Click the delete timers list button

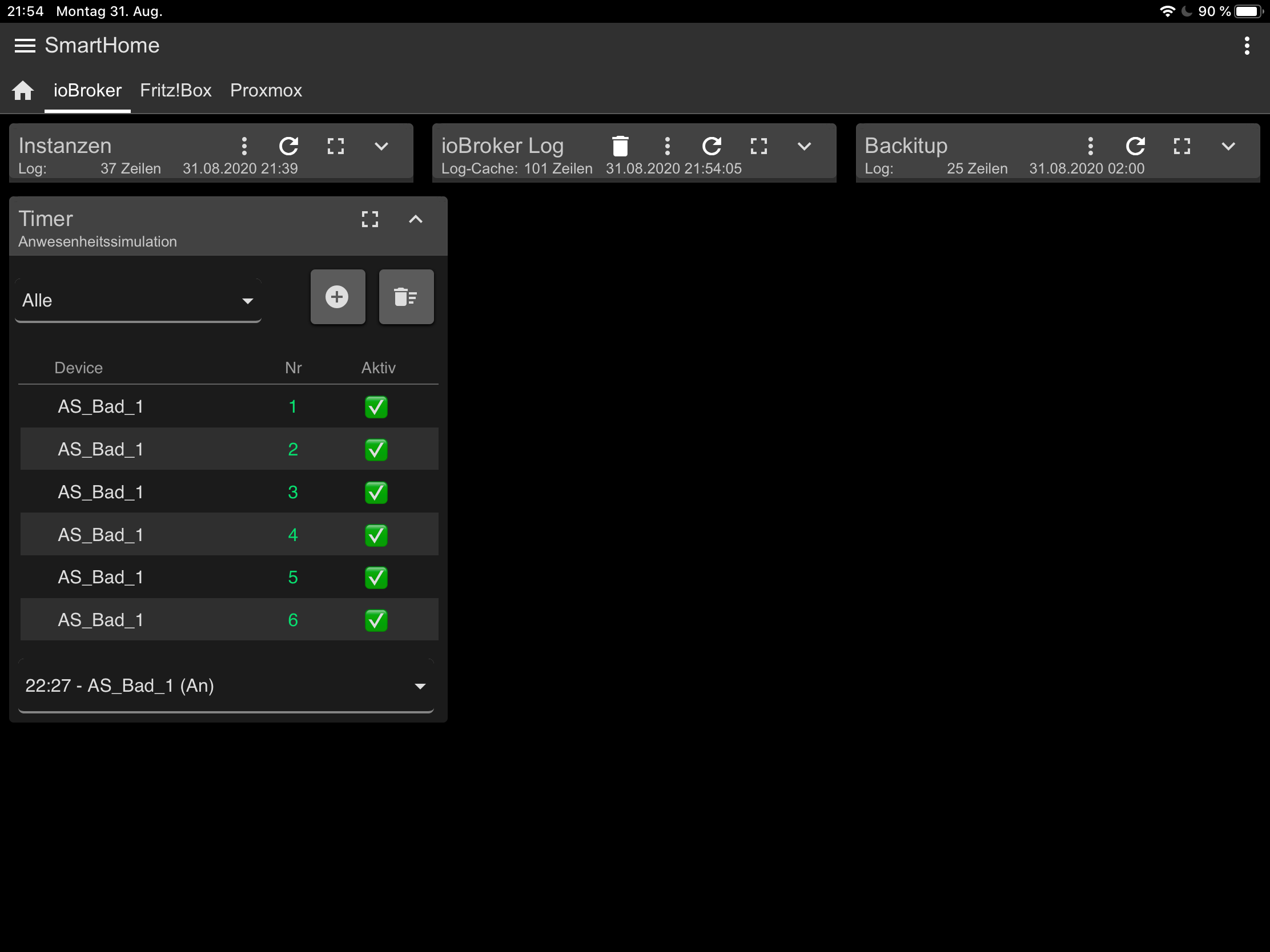click(x=406, y=297)
